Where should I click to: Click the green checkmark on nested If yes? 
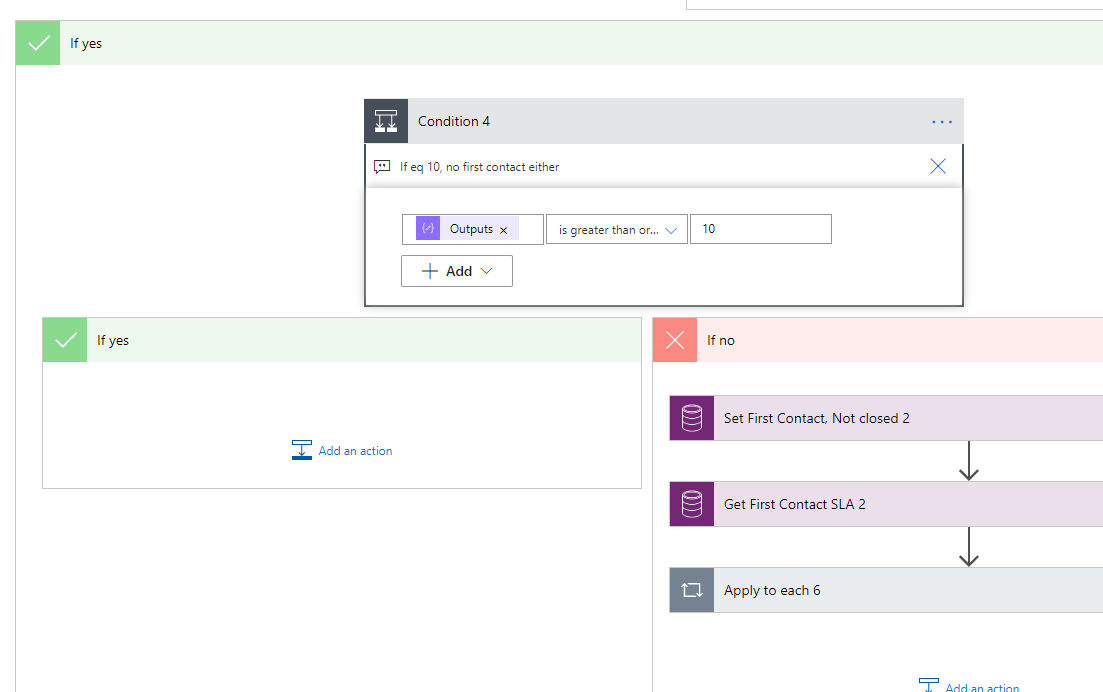(65, 340)
